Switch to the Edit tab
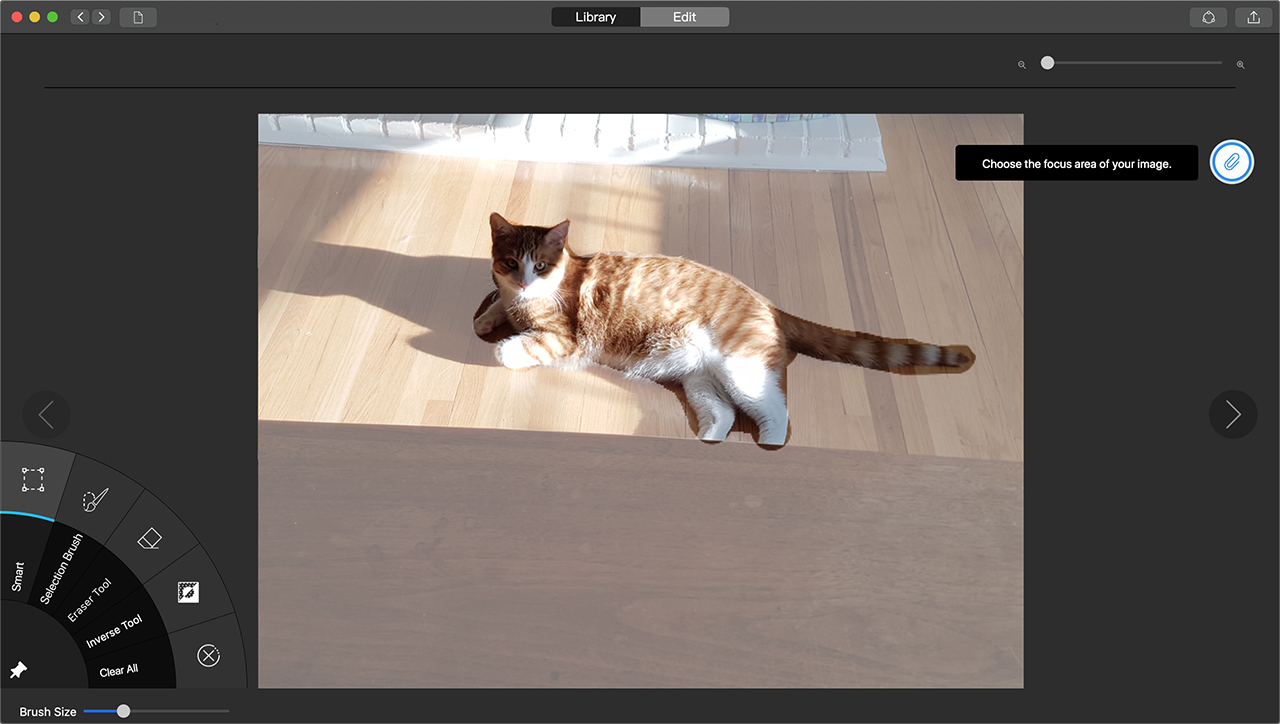Image resolution: width=1280 pixels, height=724 pixels. pos(685,17)
